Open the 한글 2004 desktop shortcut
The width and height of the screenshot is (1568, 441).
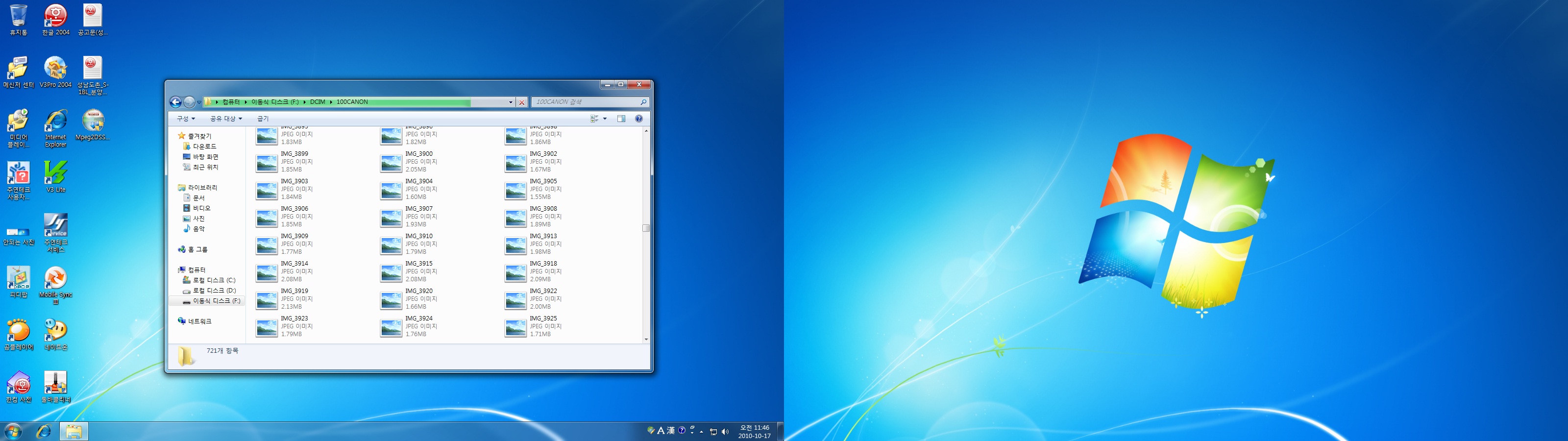(55, 20)
